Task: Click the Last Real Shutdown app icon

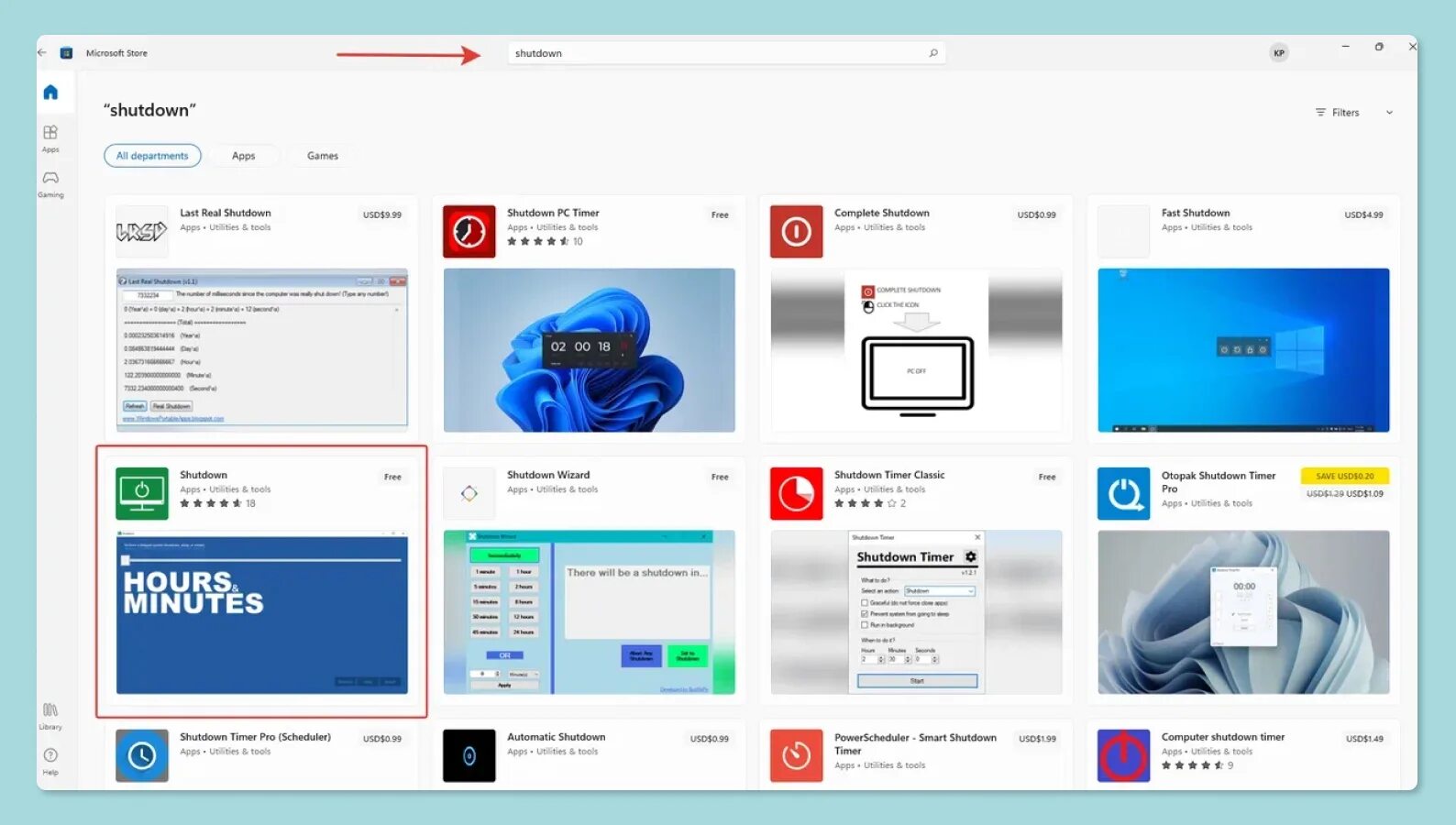Action: [142, 232]
